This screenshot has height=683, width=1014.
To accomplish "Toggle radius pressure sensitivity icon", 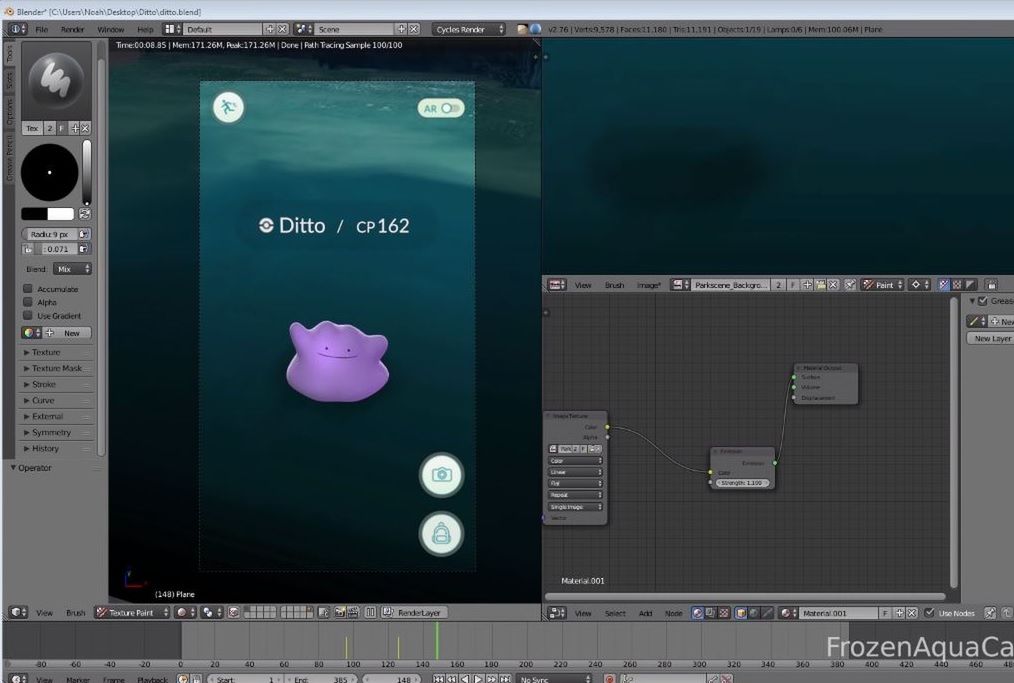I will click(x=84, y=234).
